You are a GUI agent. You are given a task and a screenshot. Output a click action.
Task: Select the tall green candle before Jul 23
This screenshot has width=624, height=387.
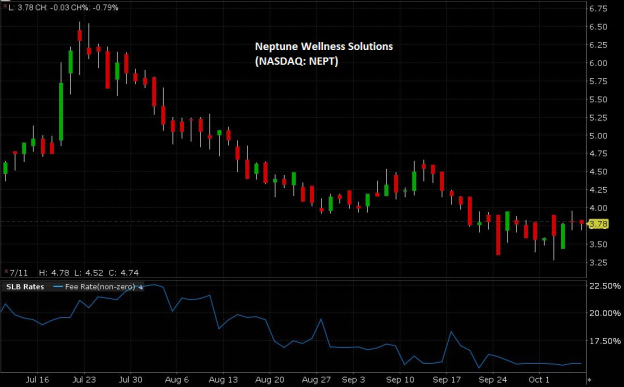tap(61, 111)
